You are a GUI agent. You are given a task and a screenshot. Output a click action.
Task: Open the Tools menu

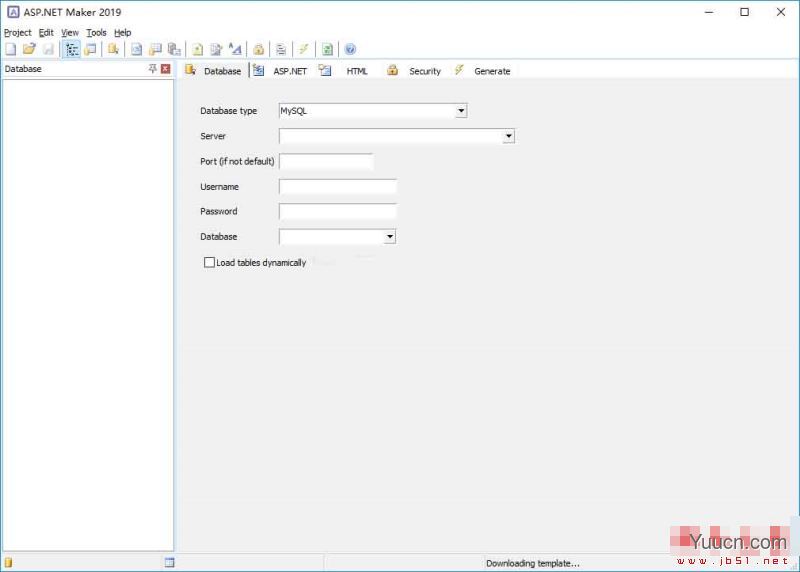(96, 33)
